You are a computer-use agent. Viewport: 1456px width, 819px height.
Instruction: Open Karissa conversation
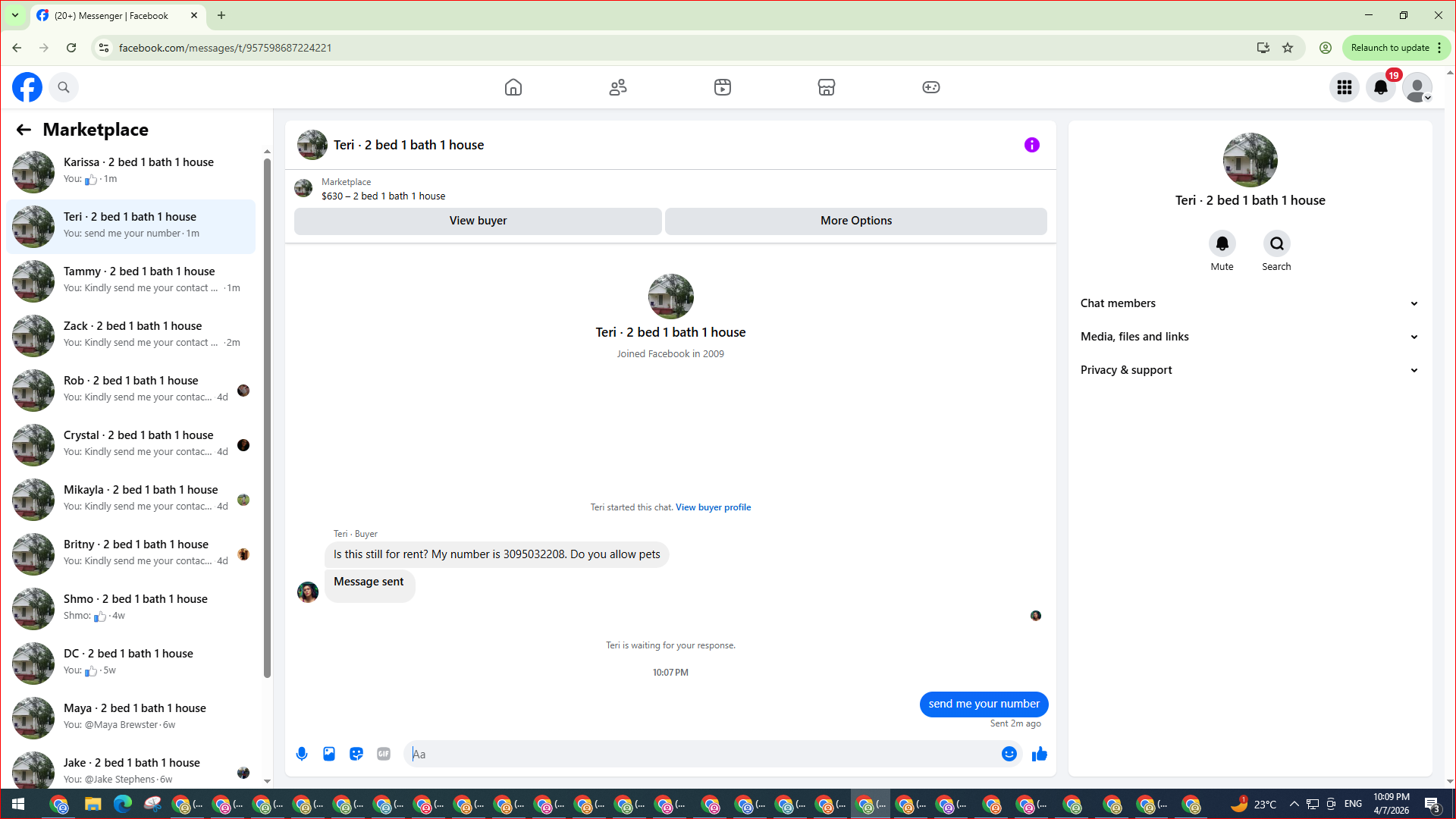click(x=130, y=171)
